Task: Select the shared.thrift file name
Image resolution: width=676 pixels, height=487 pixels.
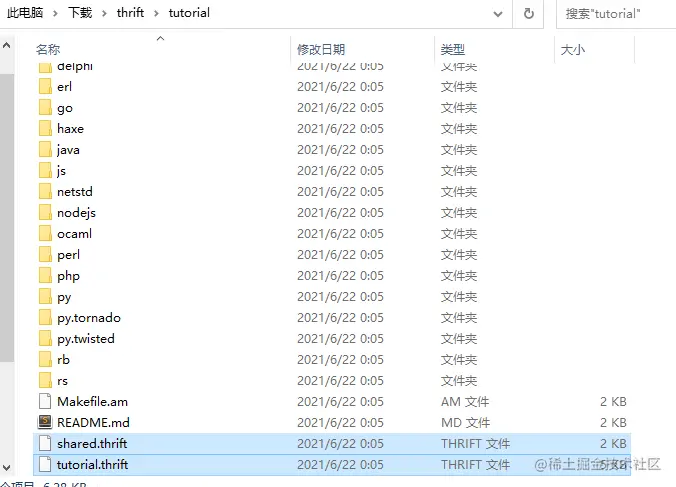Action: pos(92,443)
